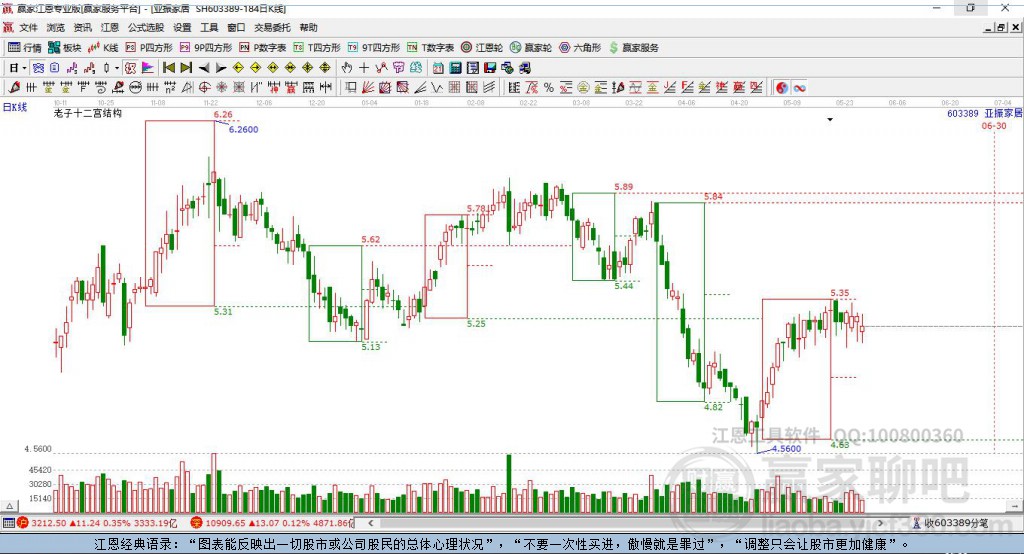1024x554 pixels.
Task: Click the 沪 Shanghai index status badge
Action: tap(23, 523)
